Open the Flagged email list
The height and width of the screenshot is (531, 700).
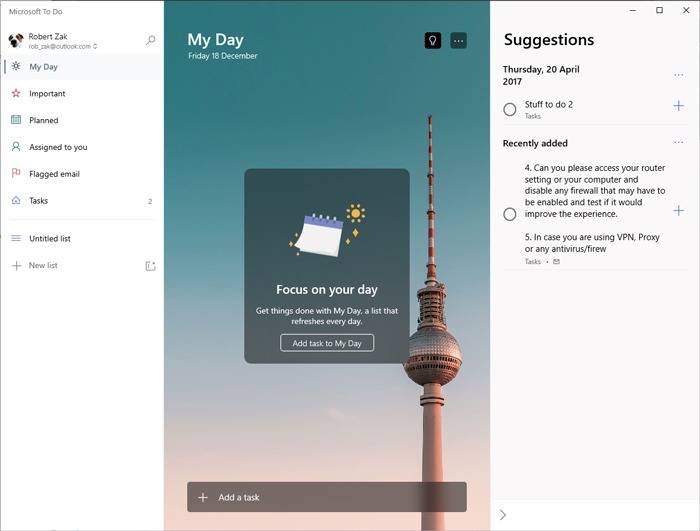coord(82,174)
